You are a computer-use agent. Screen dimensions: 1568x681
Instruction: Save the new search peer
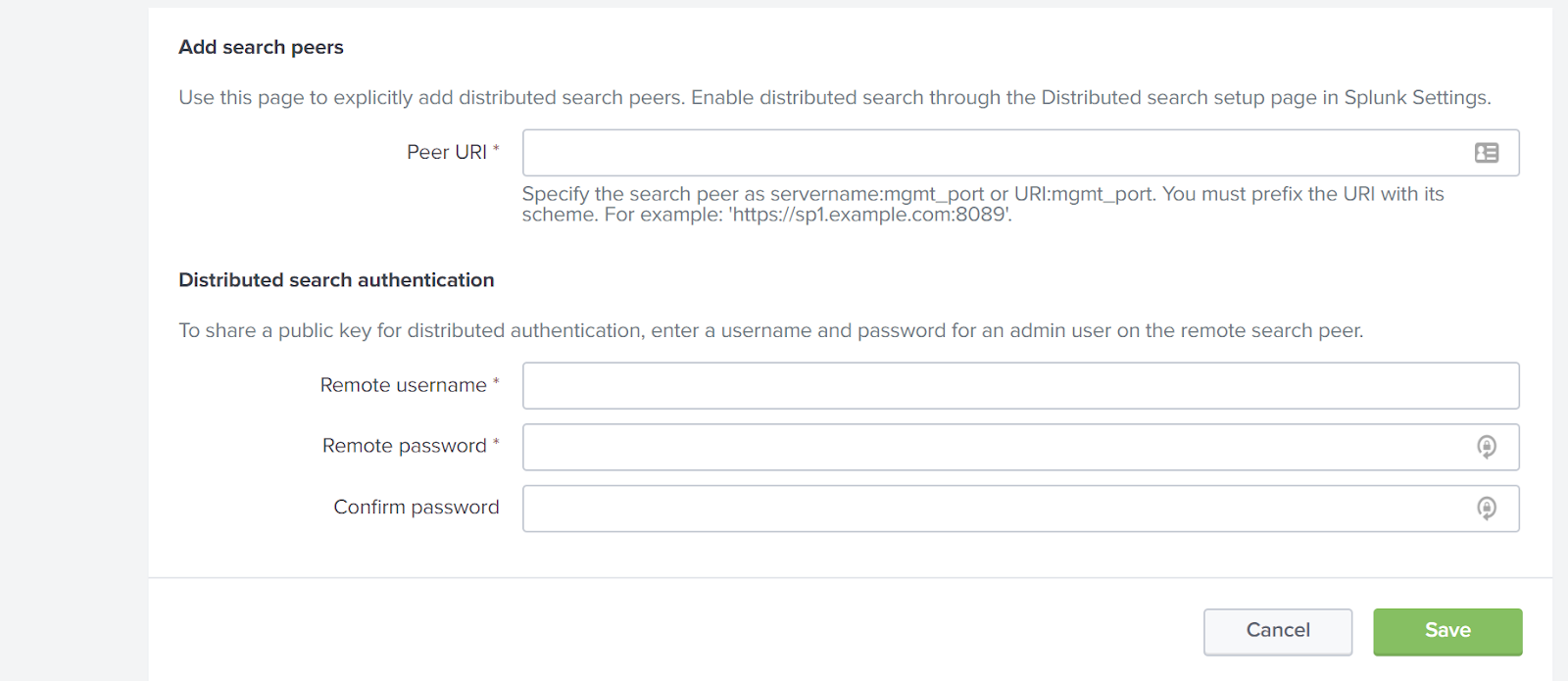pos(1447,631)
